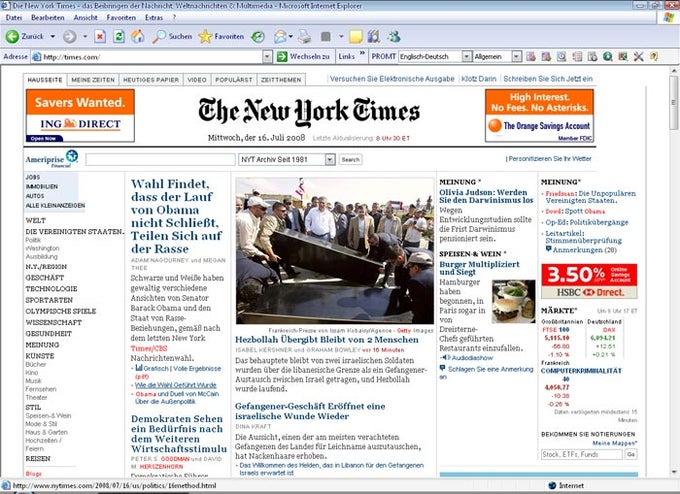
Task: Open the Burger Multipliziert und Siegt article
Action: click(479, 268)
